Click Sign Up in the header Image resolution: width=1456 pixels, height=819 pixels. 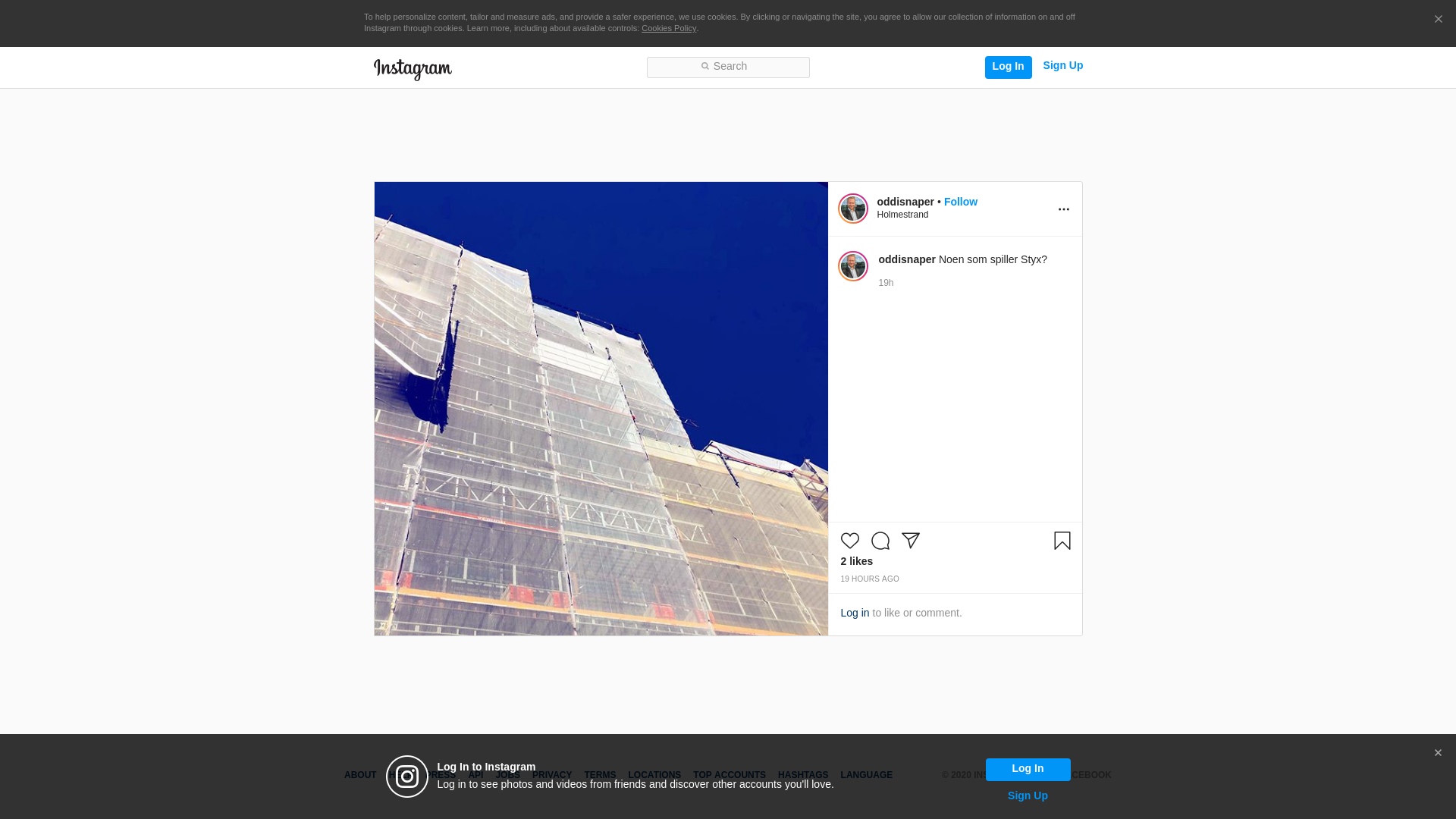[1062, 66]
